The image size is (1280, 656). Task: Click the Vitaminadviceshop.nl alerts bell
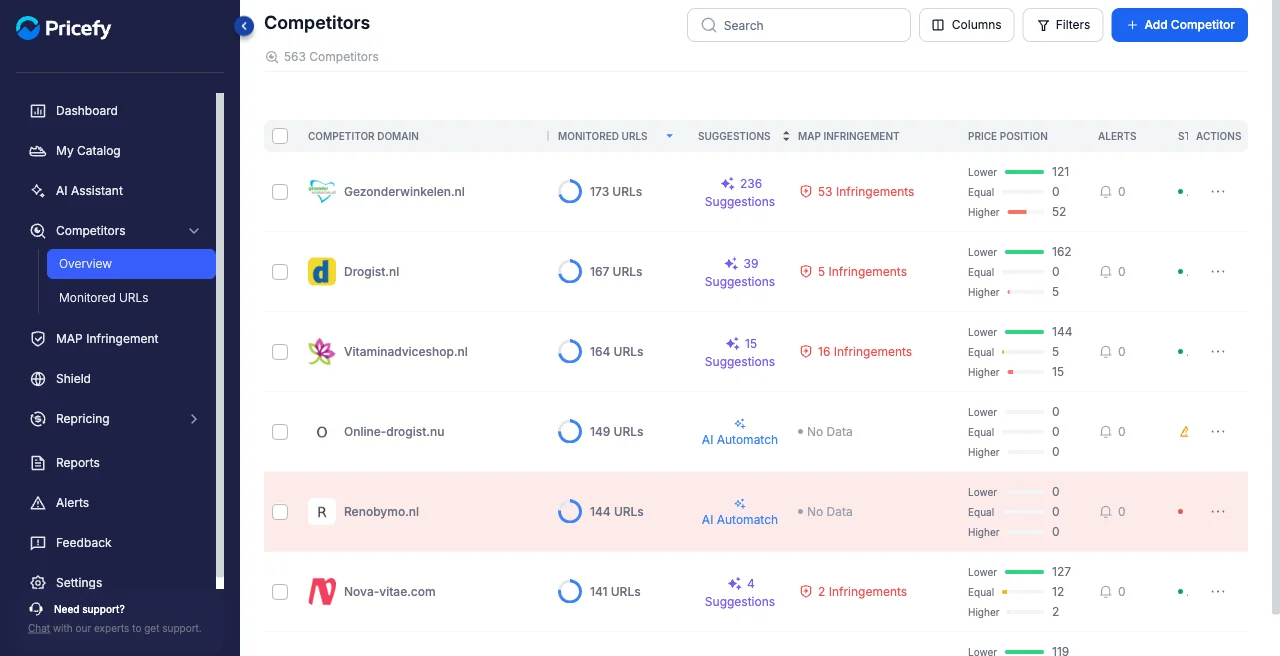pyautogui.click(x=1106, y=352)
